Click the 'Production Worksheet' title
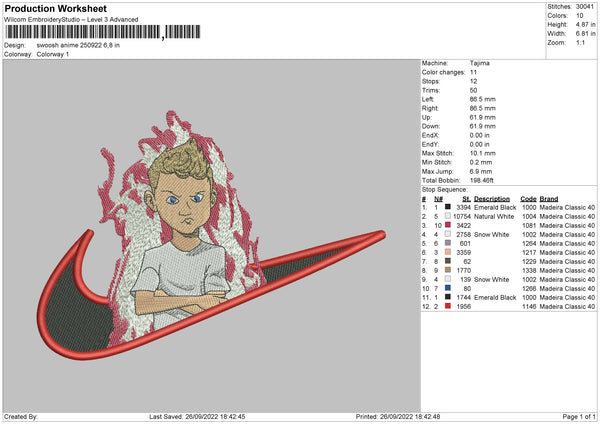Screen dimensions: 600x424 point(55,8)
